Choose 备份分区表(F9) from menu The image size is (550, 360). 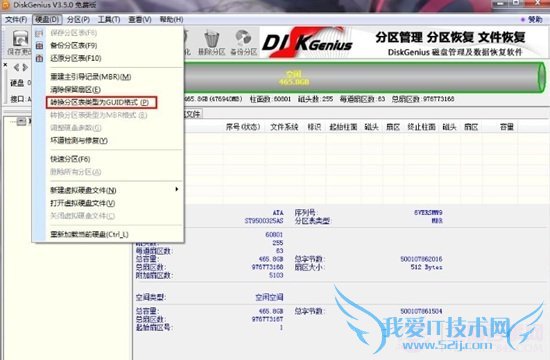click(x=74, y=45)
